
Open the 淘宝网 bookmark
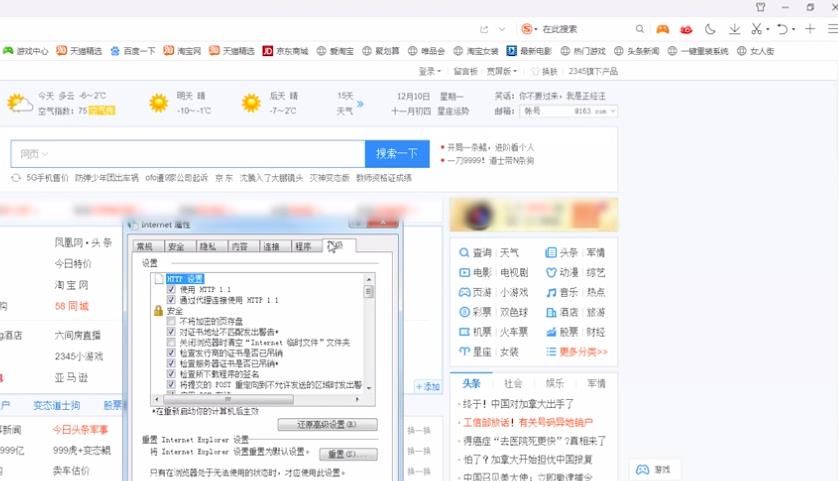(x=182, y=51)
